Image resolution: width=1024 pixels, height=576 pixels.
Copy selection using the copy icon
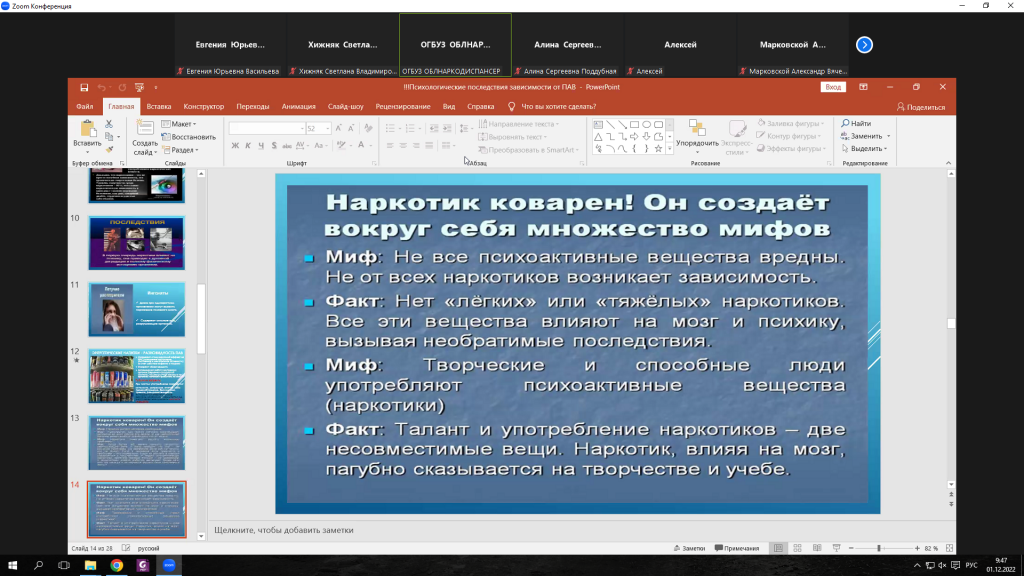pyautogui.click(x=109, y=136)
